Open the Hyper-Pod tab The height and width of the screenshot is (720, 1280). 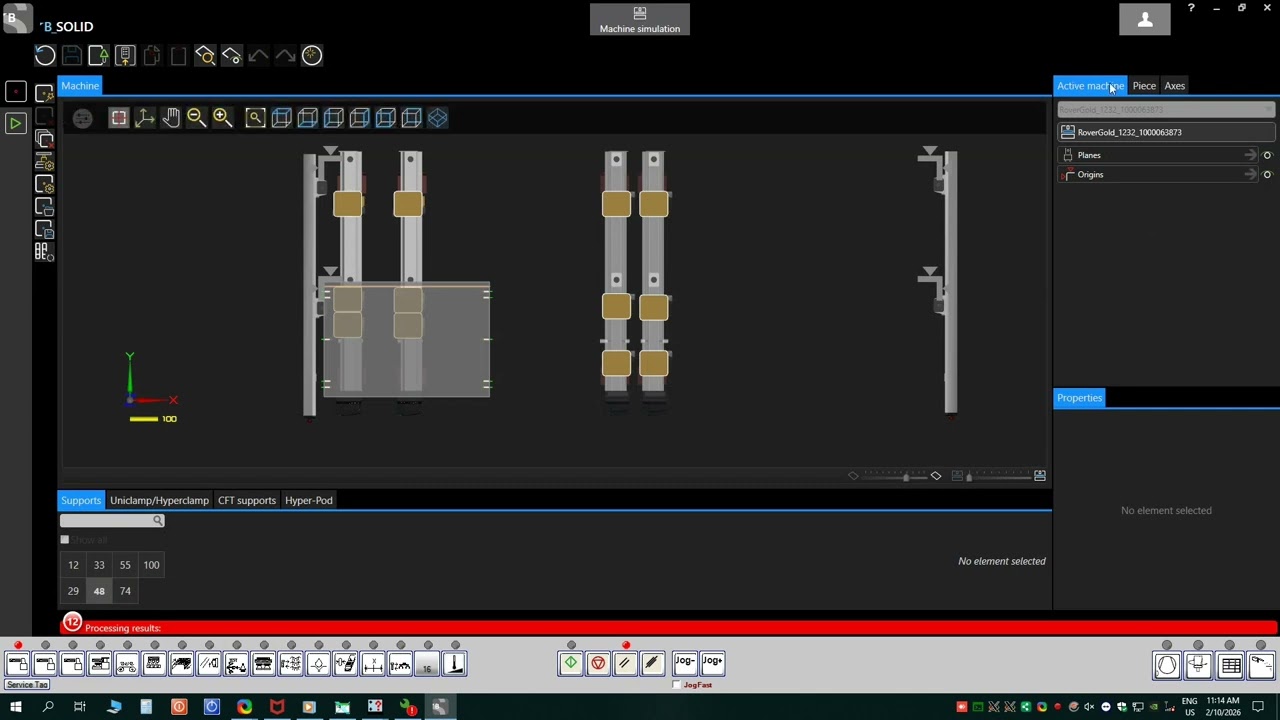coord(309,500)
